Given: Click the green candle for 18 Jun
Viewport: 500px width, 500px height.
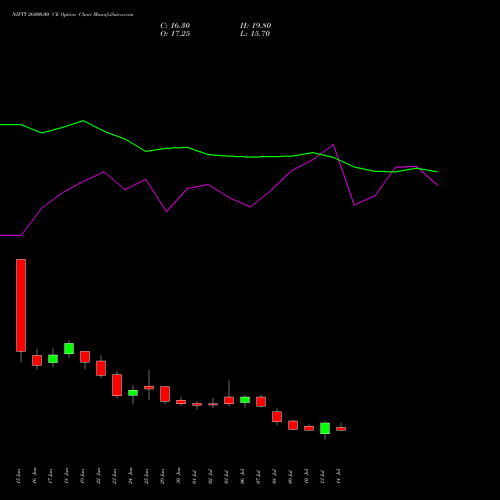Looking at the screenshot, I should click(69, 348).
